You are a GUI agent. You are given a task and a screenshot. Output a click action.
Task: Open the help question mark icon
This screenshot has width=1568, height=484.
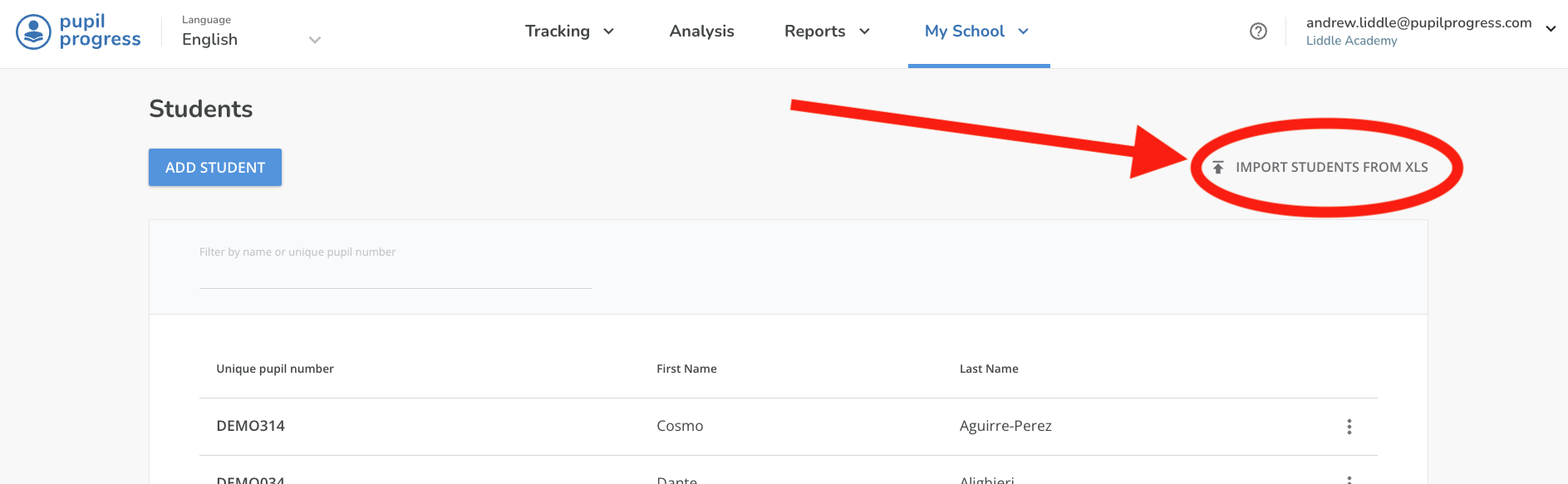click(1258, 32)
